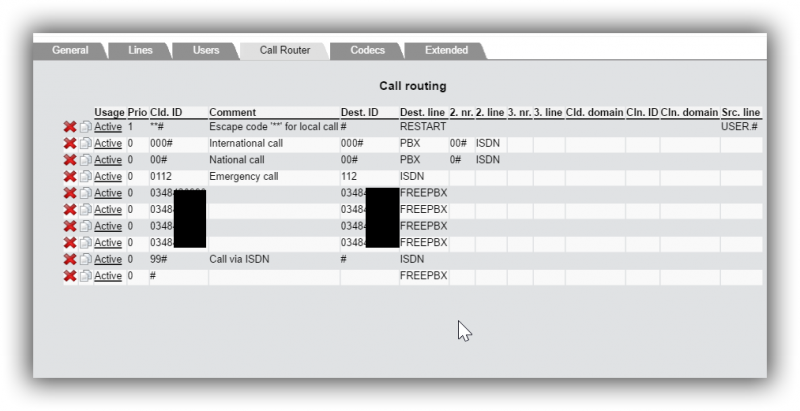Toggle Active status of International call

click(108, 144)
